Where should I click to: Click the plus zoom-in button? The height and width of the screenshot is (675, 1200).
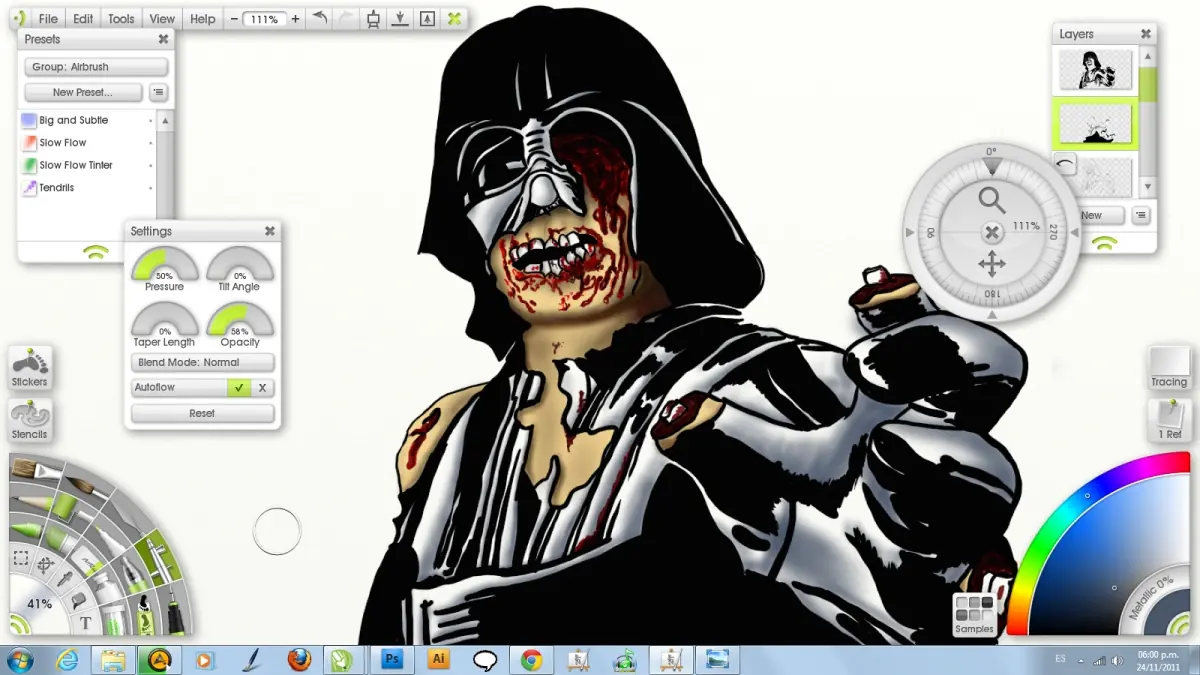(295, 19)
